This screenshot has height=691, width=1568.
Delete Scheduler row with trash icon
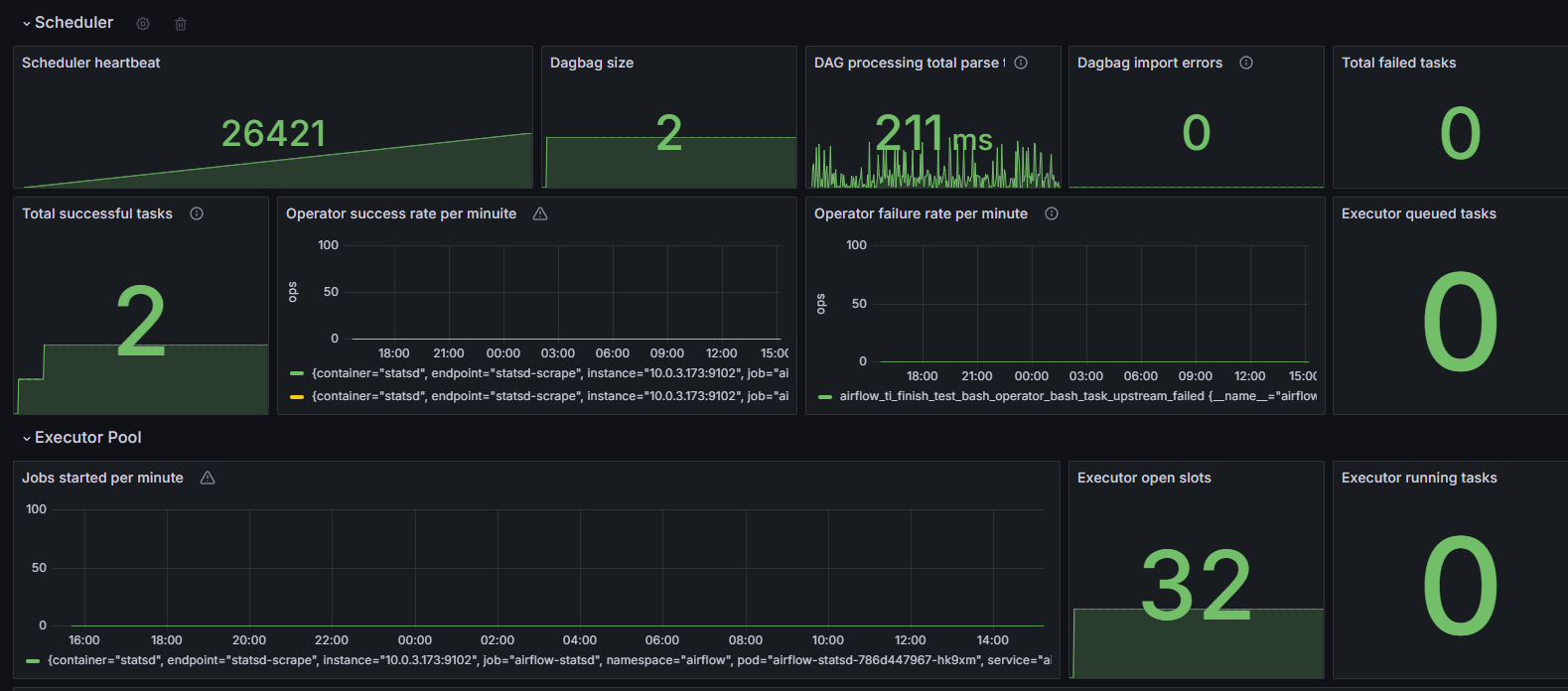[181, 24]
